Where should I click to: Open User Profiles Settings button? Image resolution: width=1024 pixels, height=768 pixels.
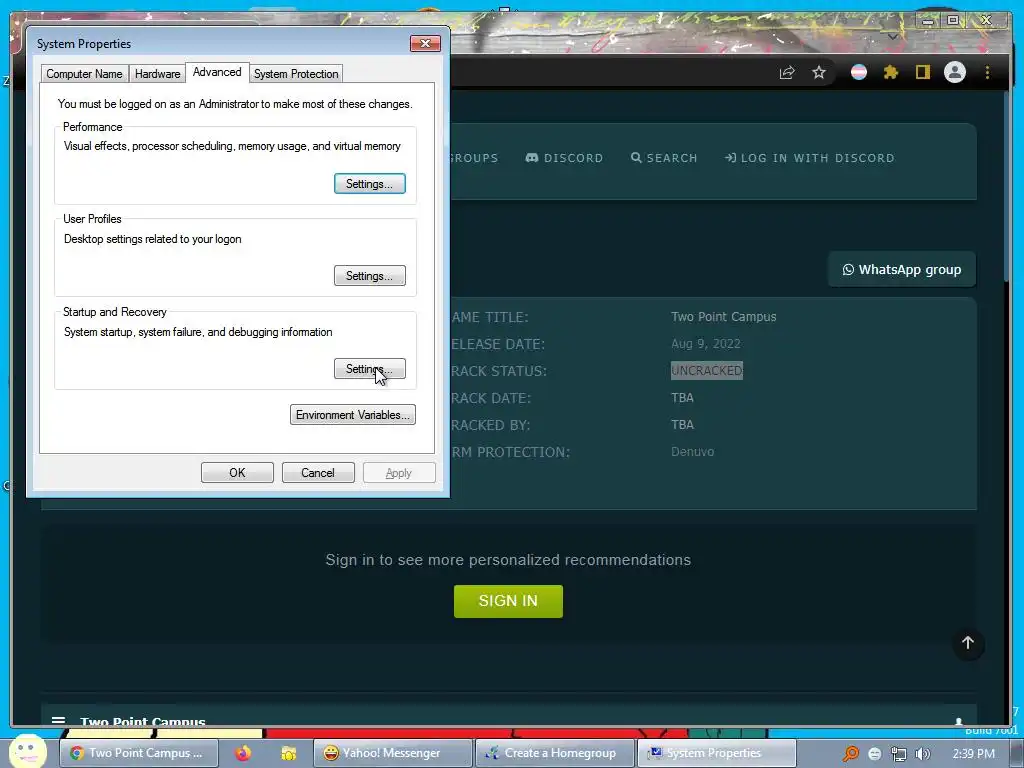(x=370, y=276)
